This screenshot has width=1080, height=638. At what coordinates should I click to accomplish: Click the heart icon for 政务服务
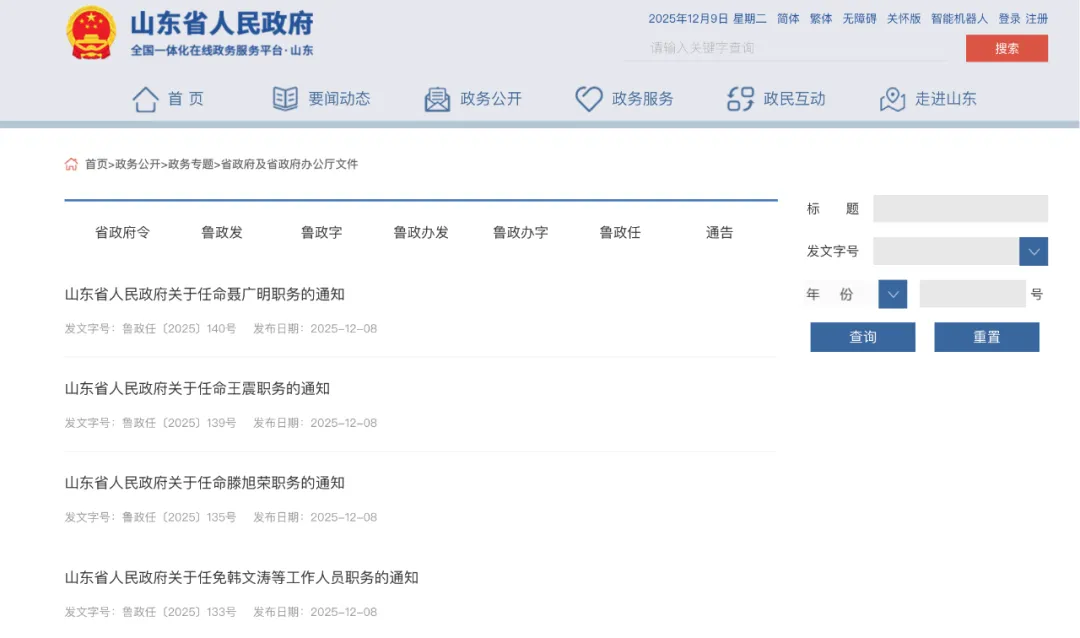coord(588,99)
